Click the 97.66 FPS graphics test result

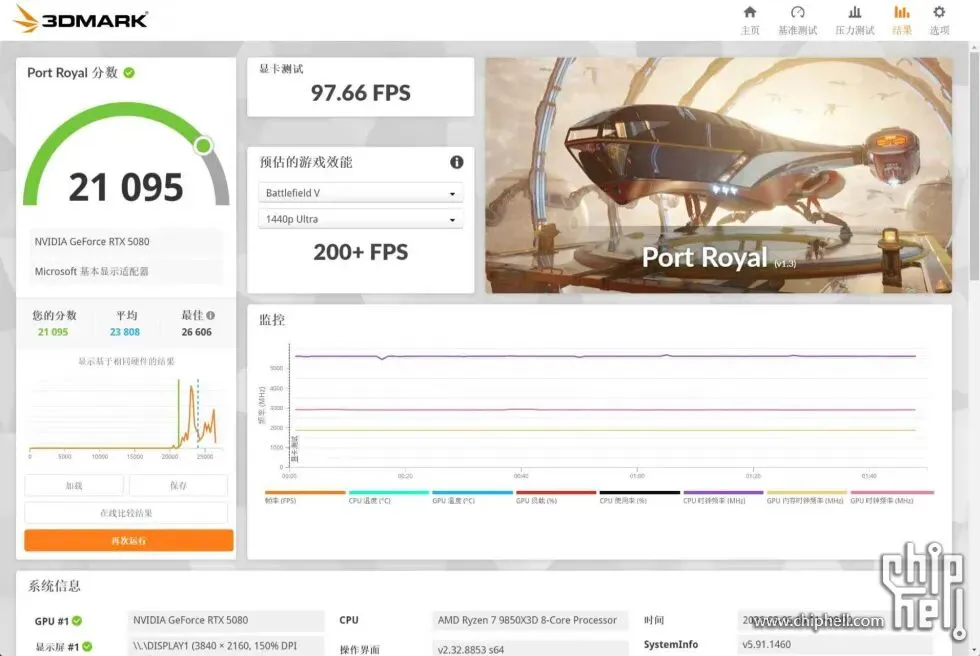coord(361,93)
